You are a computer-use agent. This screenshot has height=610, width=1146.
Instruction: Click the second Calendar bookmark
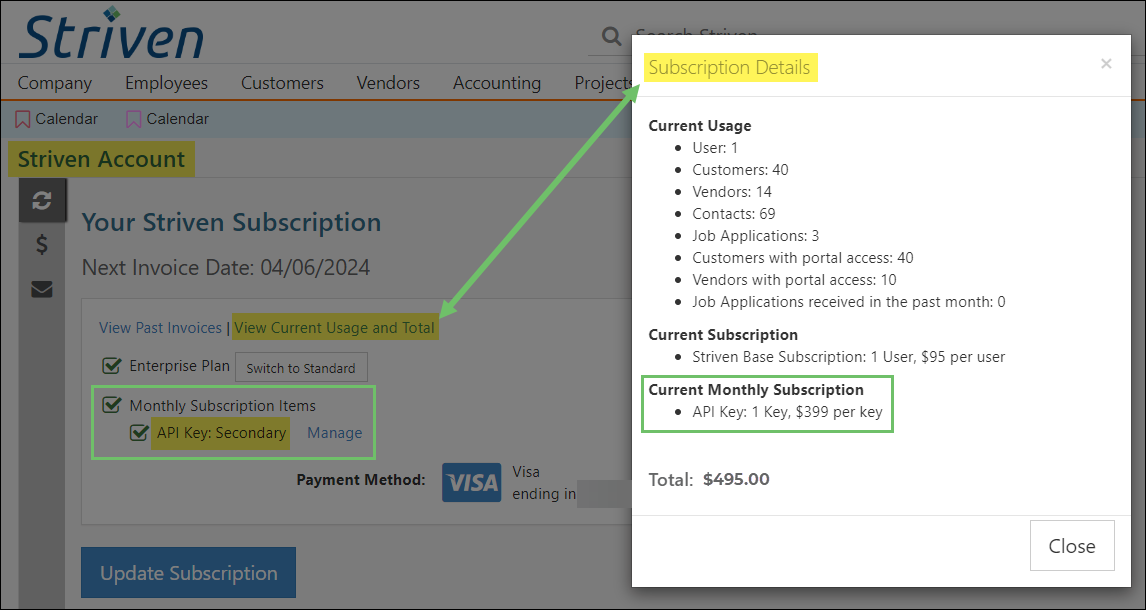167,119
